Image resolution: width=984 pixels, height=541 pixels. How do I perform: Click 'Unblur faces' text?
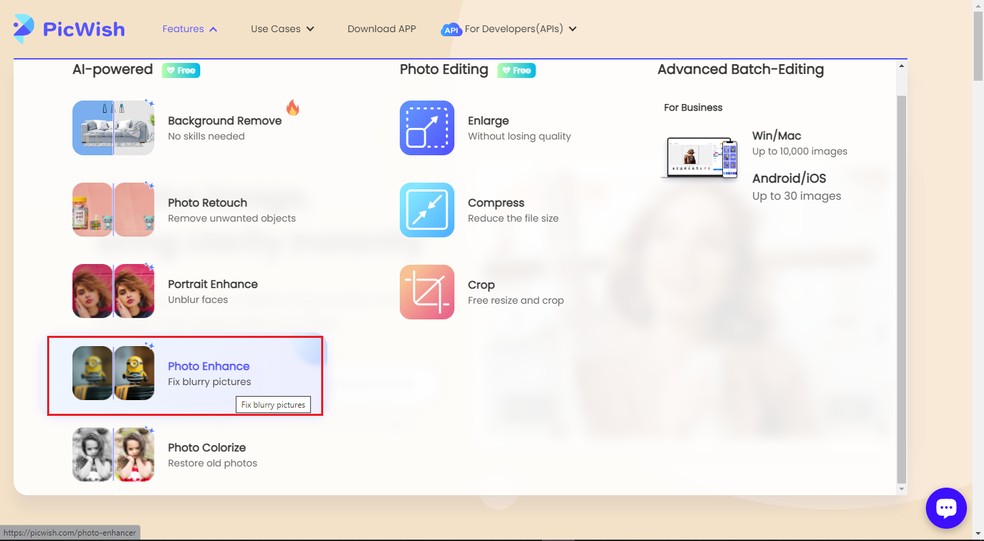(198, 300)
